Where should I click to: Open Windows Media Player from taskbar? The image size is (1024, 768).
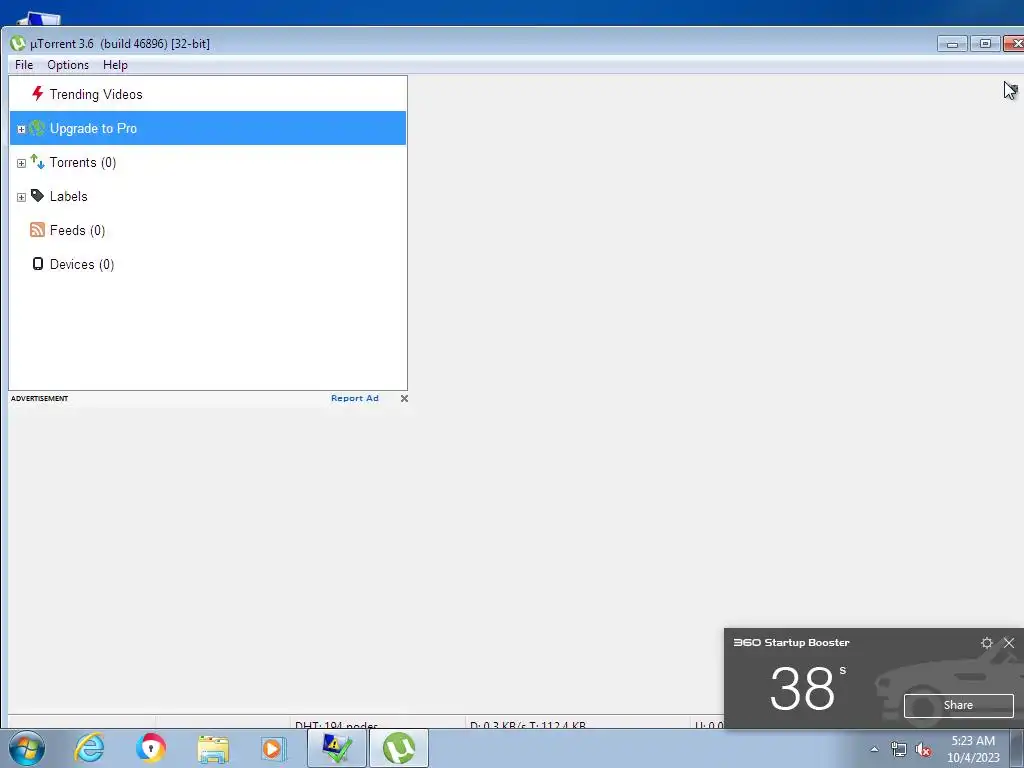(274, 749)
